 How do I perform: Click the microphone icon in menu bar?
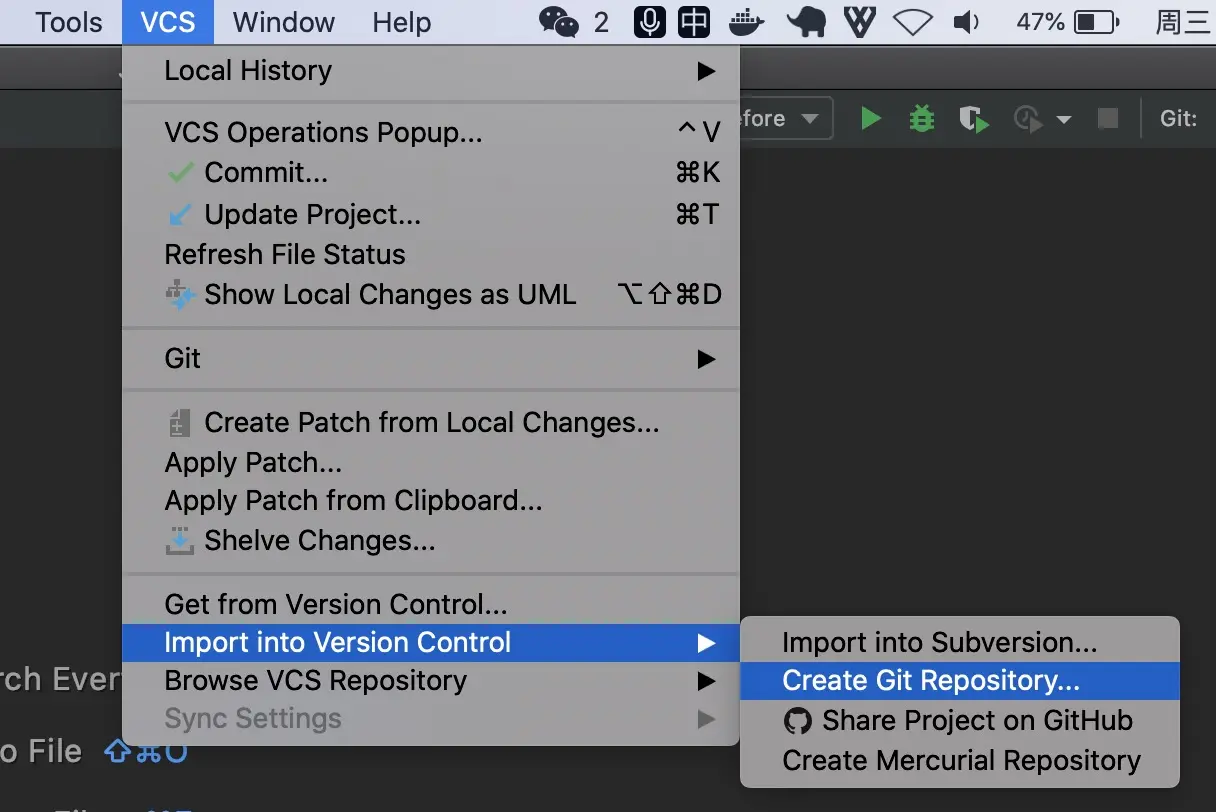pos(650,22)
